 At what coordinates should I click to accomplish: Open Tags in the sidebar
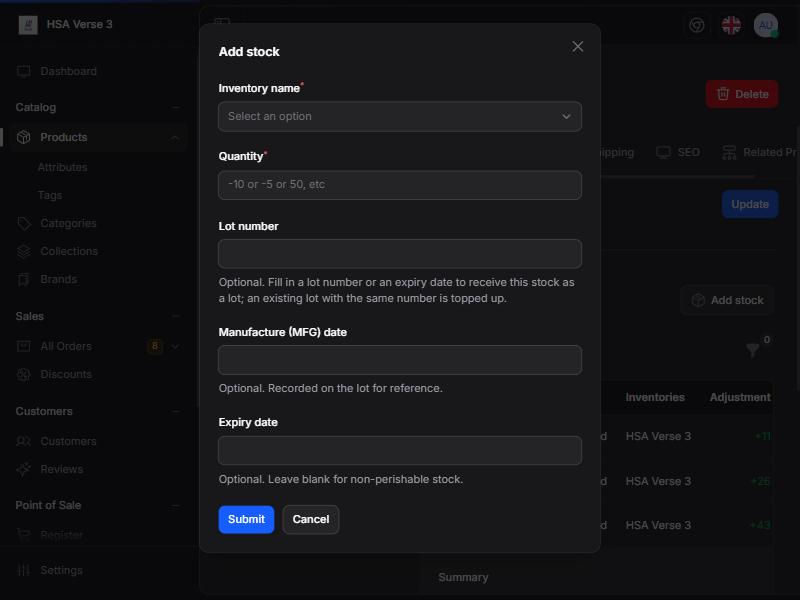click(x=50, y=195)
